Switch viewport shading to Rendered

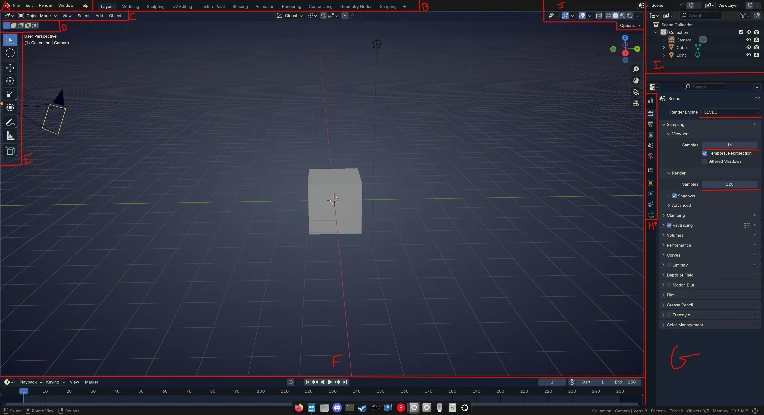pos(630,16)
